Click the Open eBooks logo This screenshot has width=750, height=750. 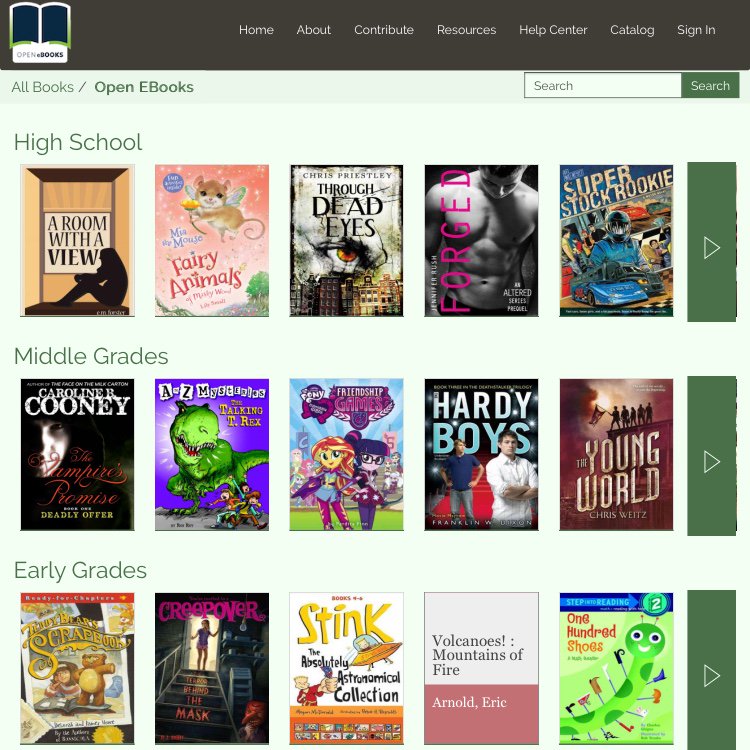(x=40, y=33)
